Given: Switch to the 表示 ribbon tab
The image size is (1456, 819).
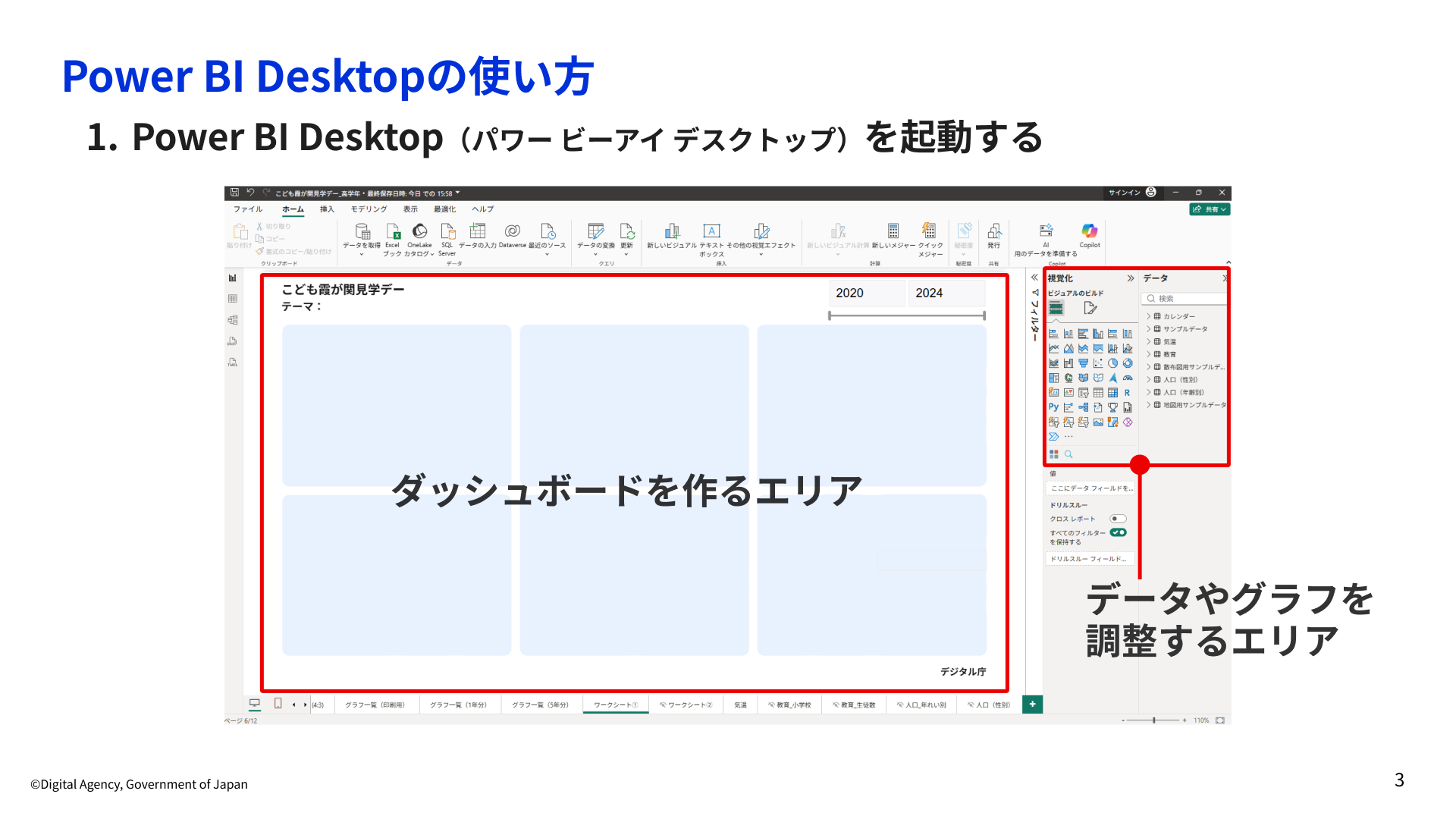Looking at the screenshot, I should 410,209.
